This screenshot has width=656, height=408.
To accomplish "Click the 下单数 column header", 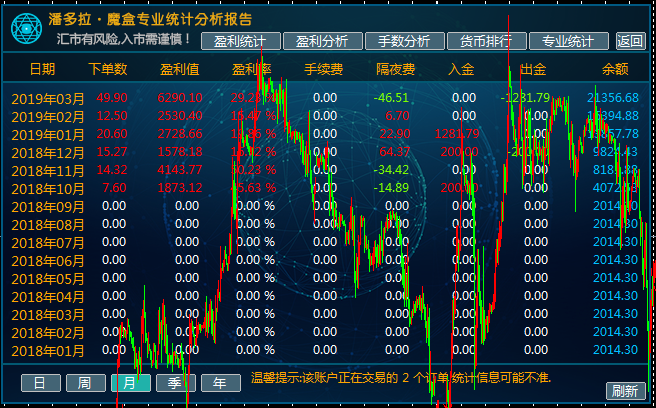I will click(108, 69).
